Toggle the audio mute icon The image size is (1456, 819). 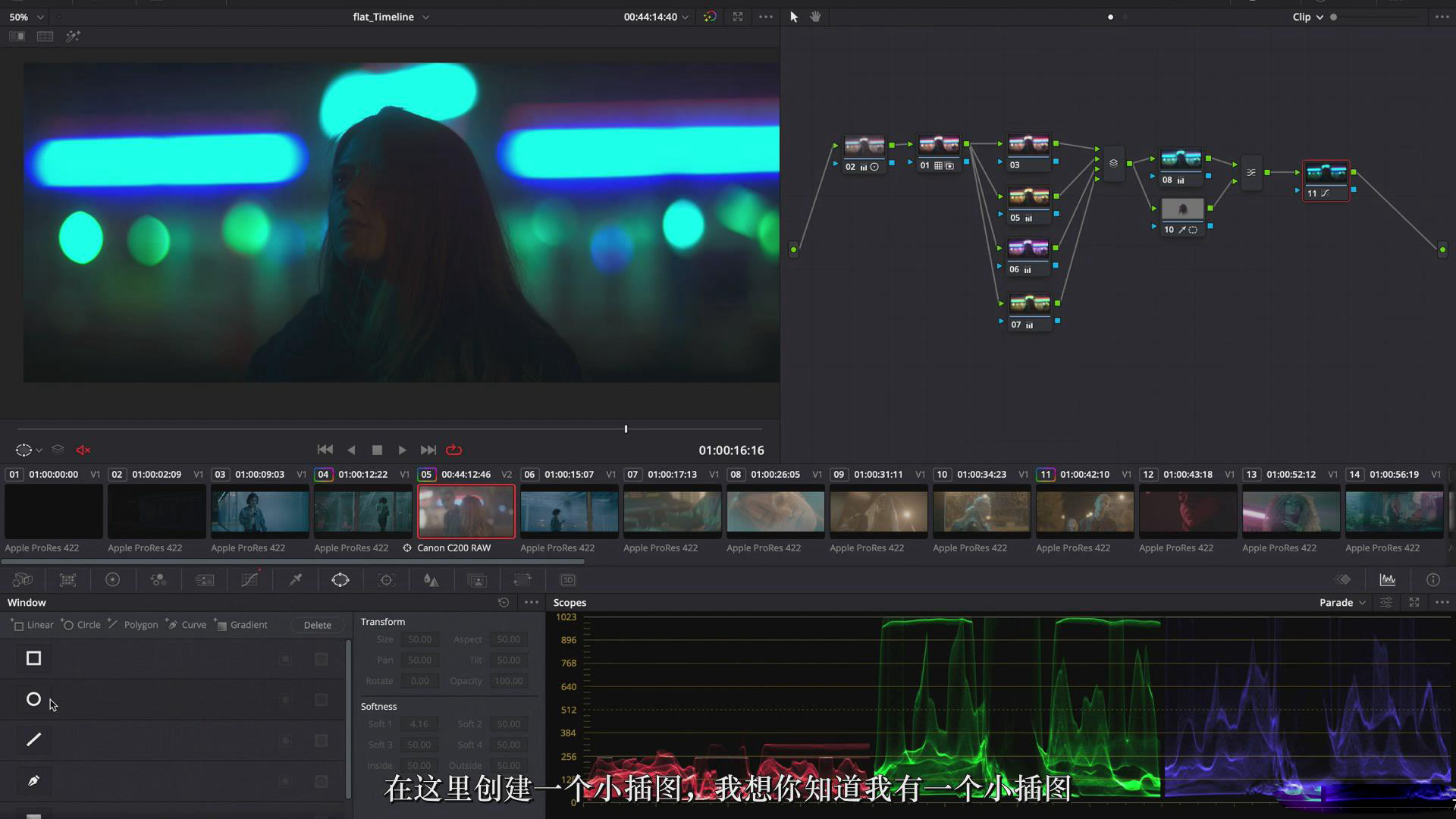coord(83,450)
